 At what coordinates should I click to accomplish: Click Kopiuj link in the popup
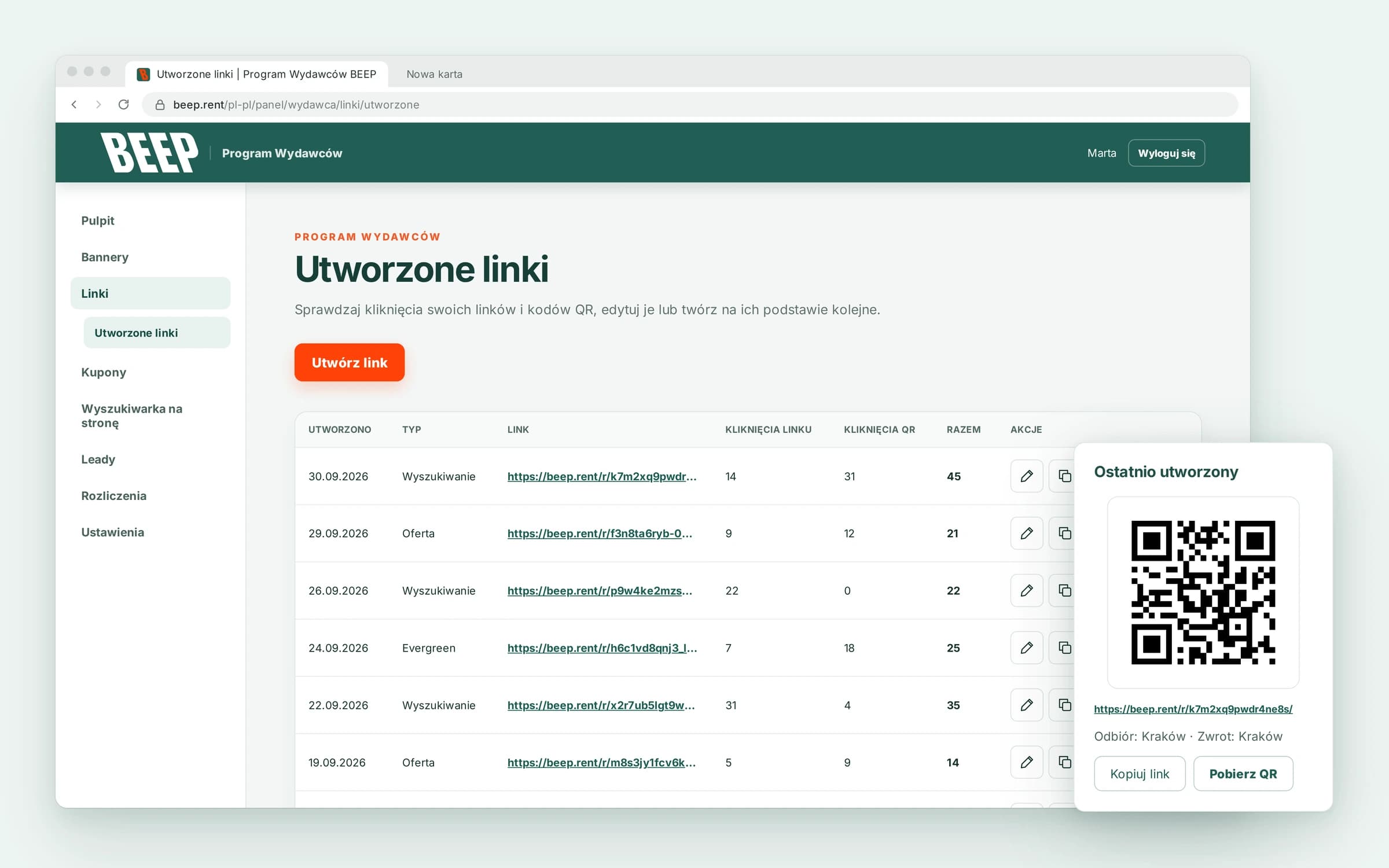pyautogui.click(x=1140, y=774)
